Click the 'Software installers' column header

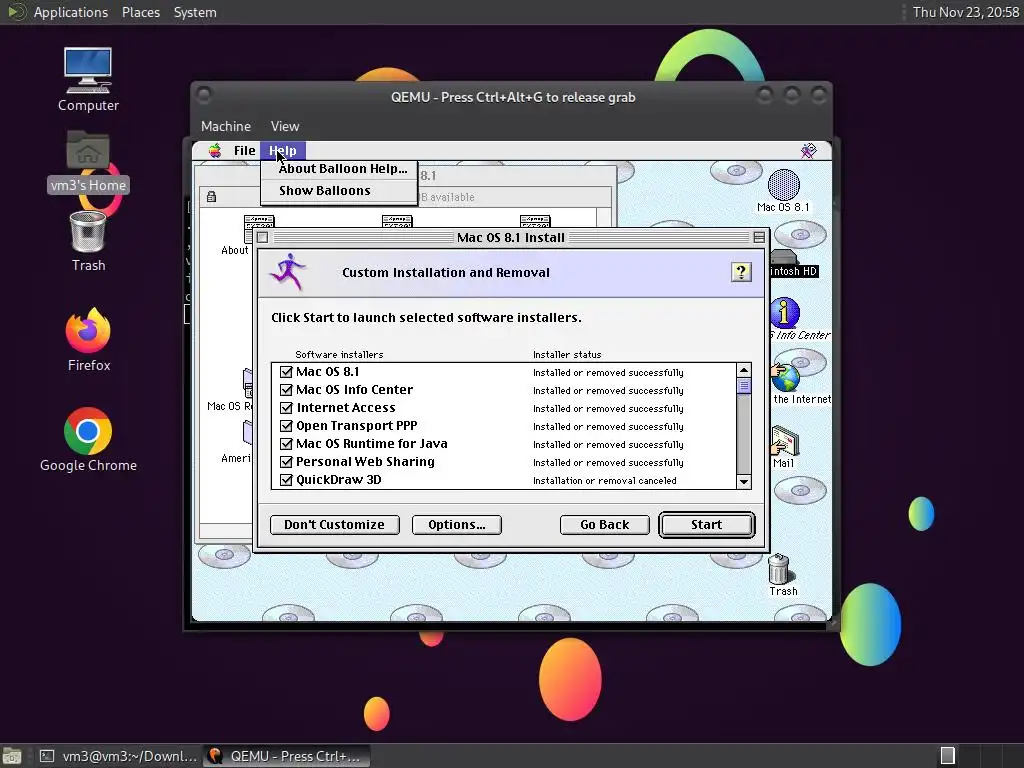pos(339,355)
